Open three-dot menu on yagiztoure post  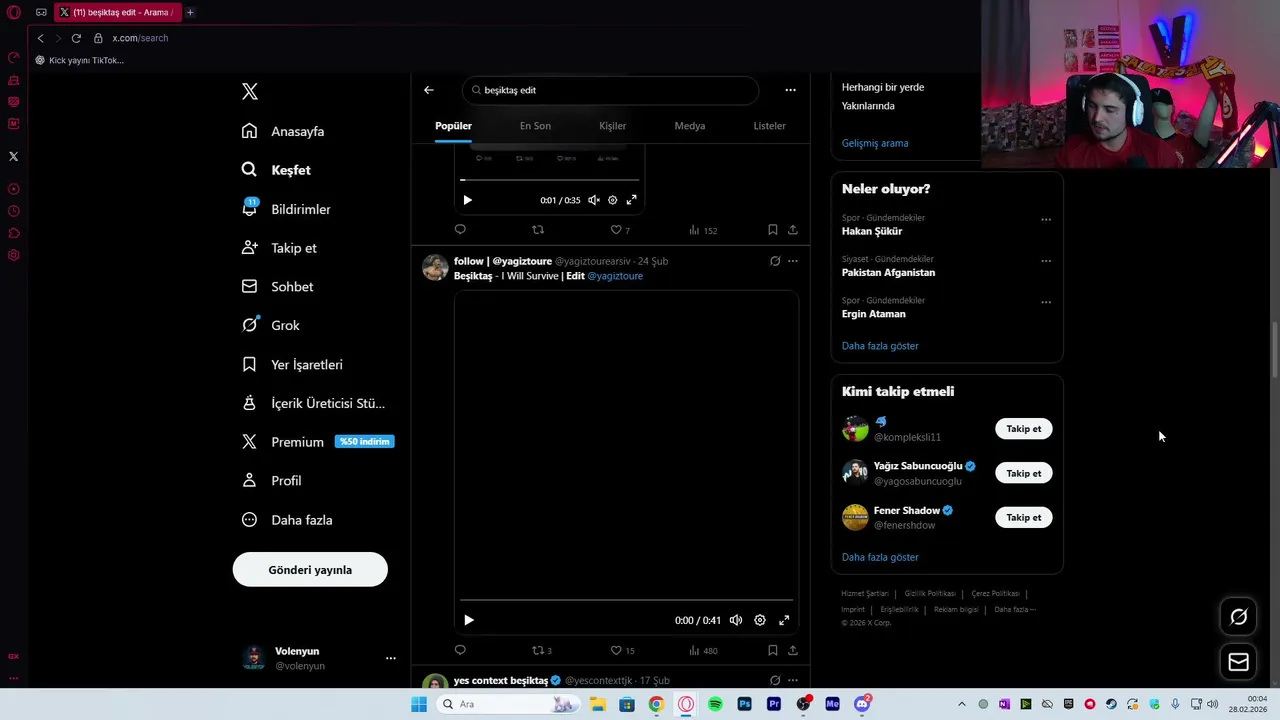click(x=793, y=261)
